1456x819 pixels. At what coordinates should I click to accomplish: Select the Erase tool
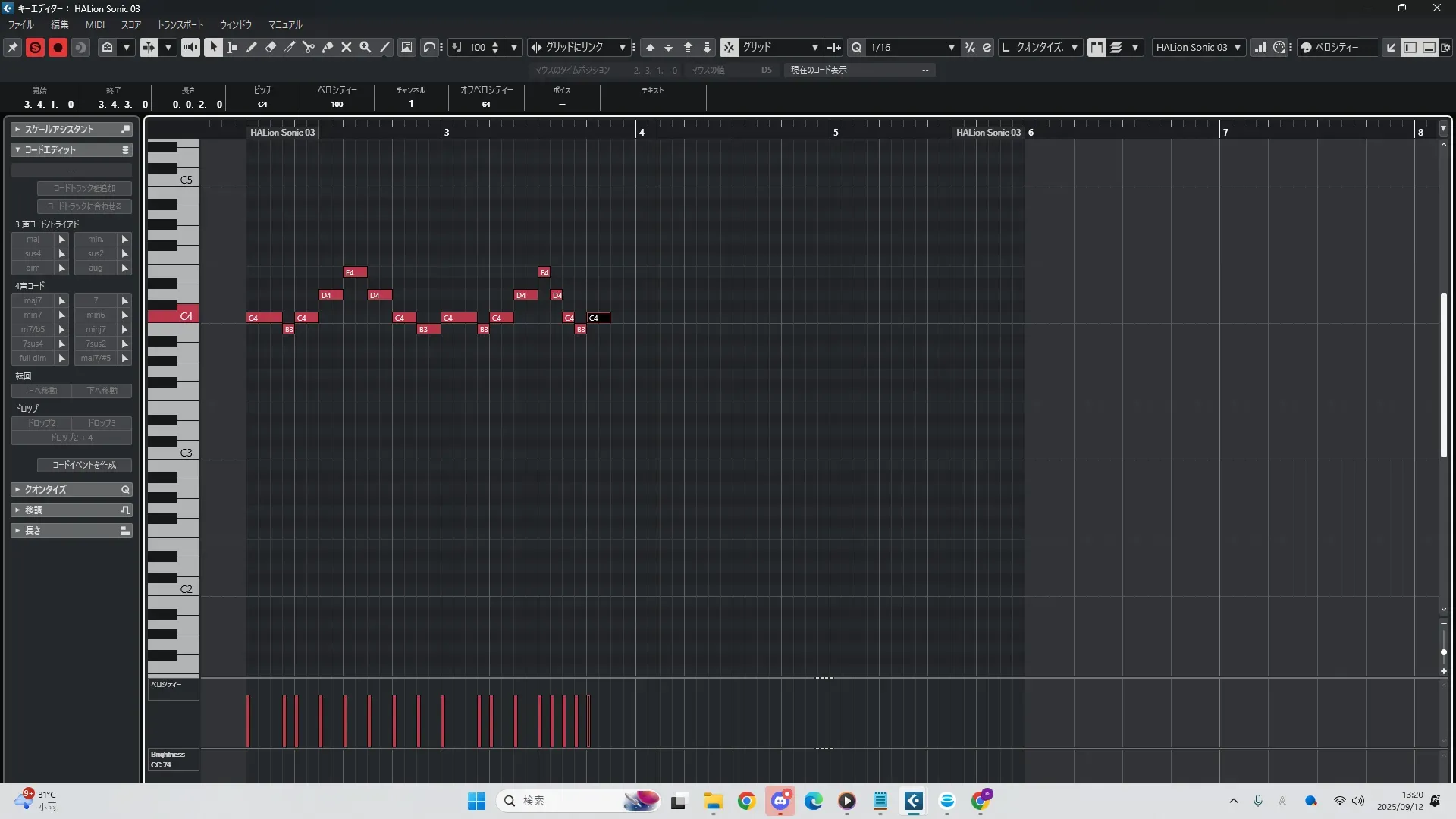pyautogui.click(x=271, y=47)
